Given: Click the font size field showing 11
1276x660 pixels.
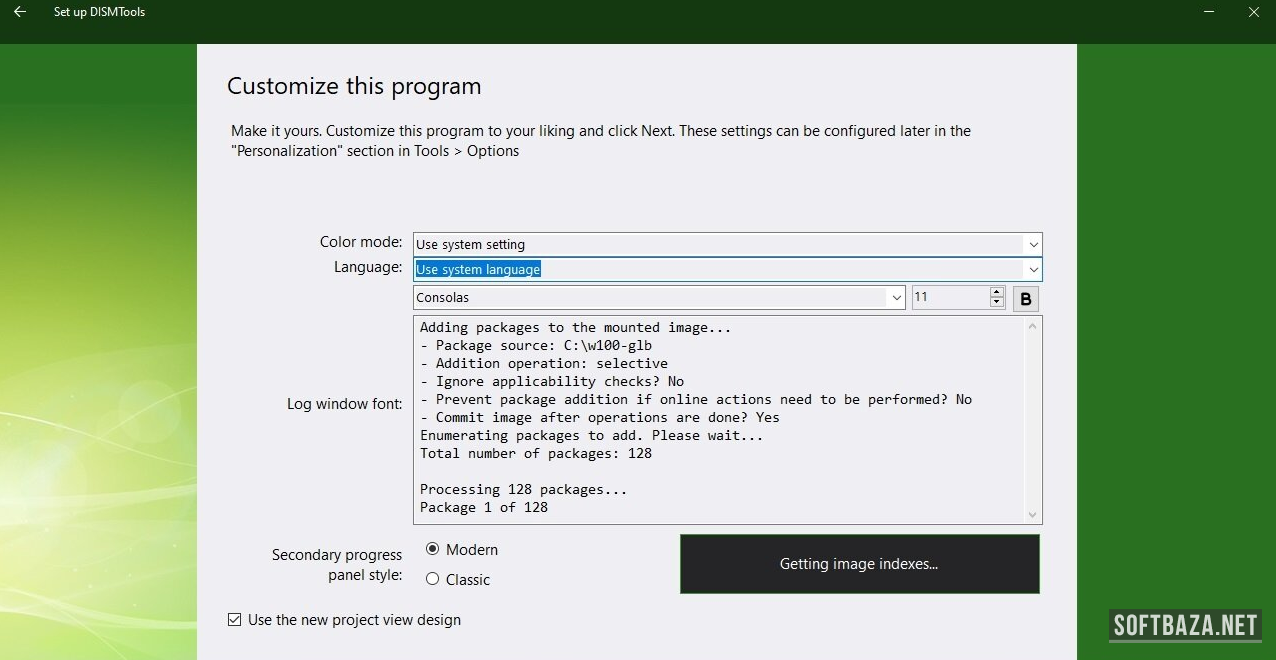Looking at the screenshot, I should (x=948, y=298).
